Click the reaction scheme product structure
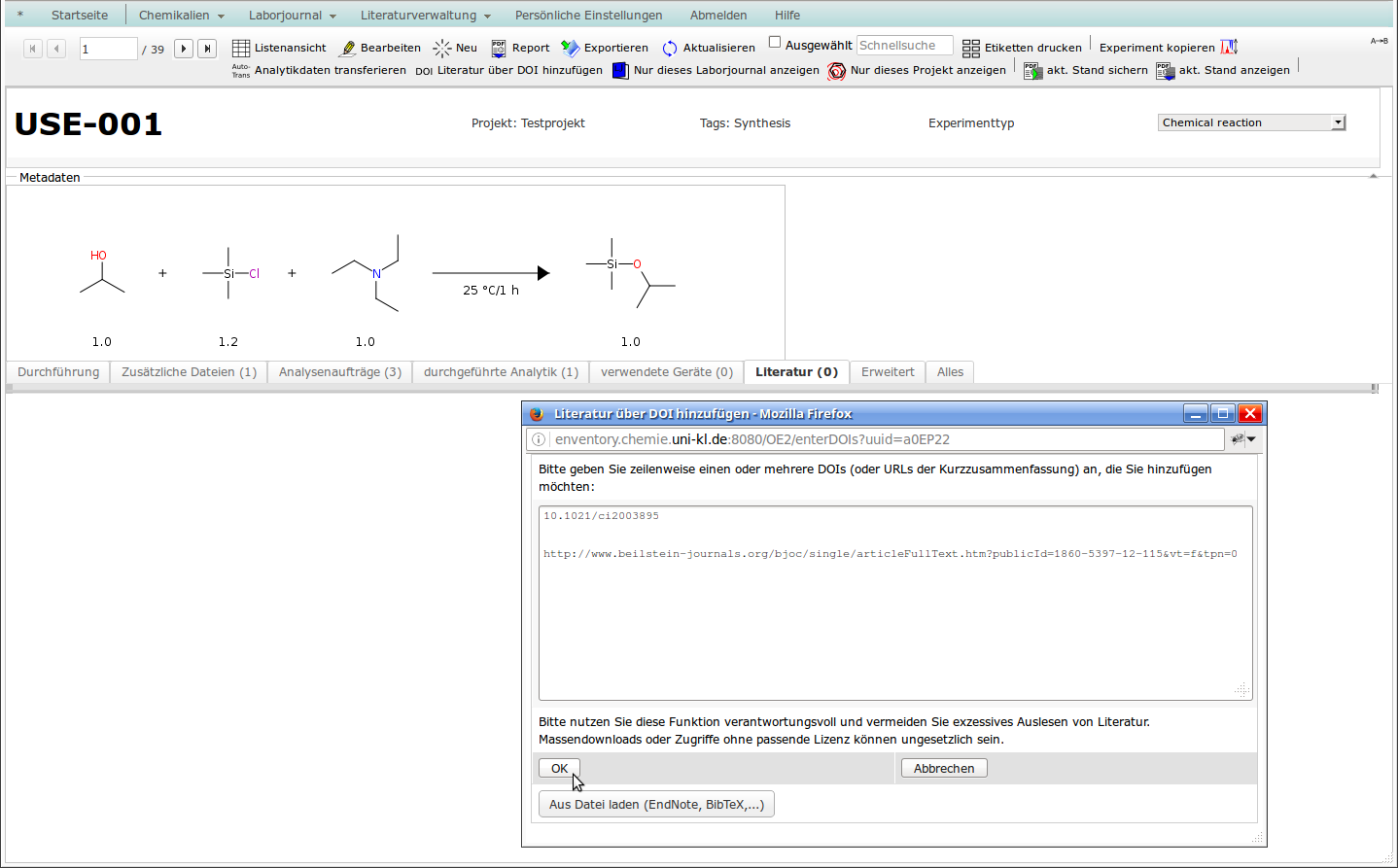Viewport: 1398px width, 868px height. (x=631, y=274)
